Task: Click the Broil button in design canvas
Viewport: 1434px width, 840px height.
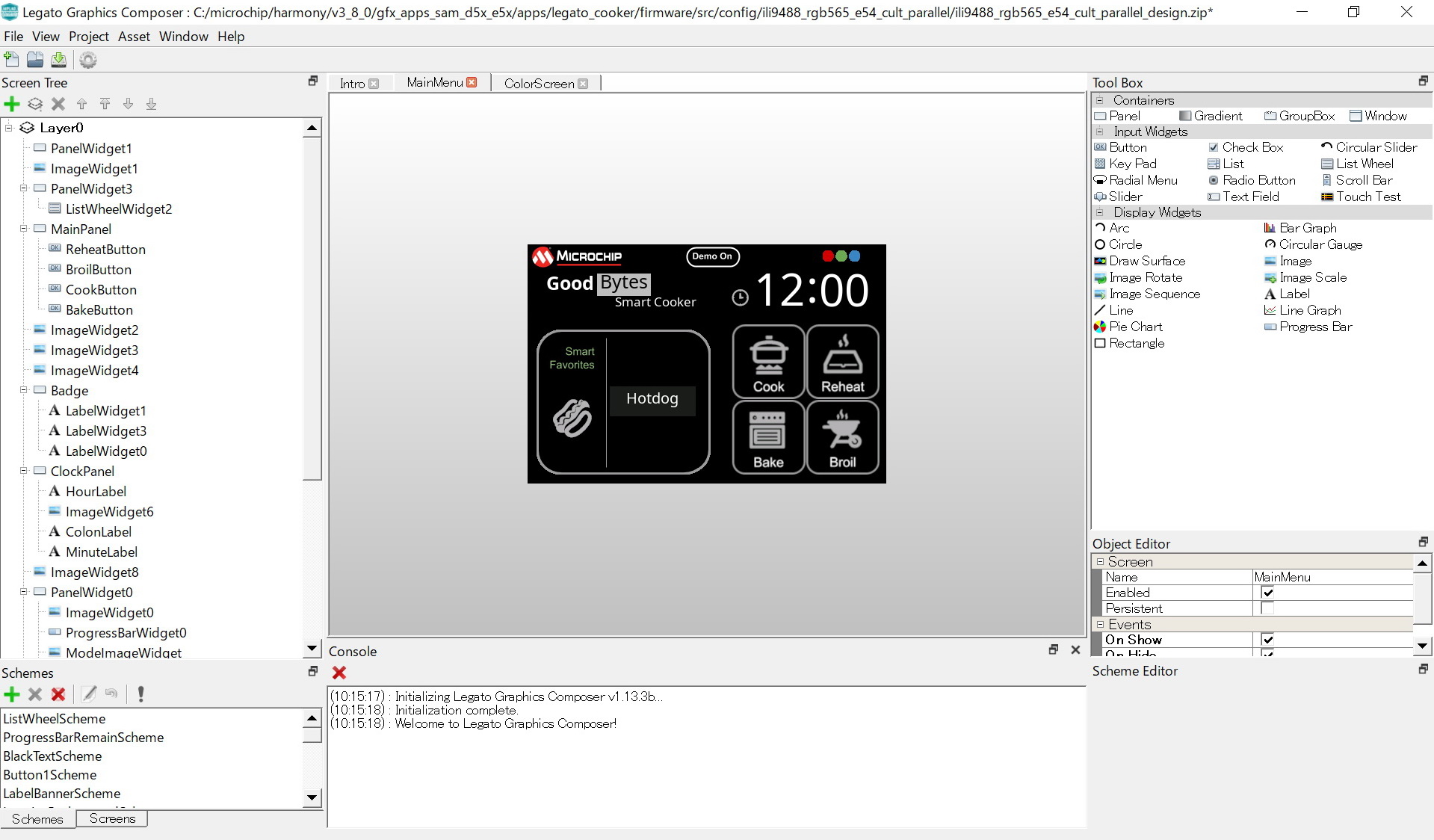Action: 842,437
